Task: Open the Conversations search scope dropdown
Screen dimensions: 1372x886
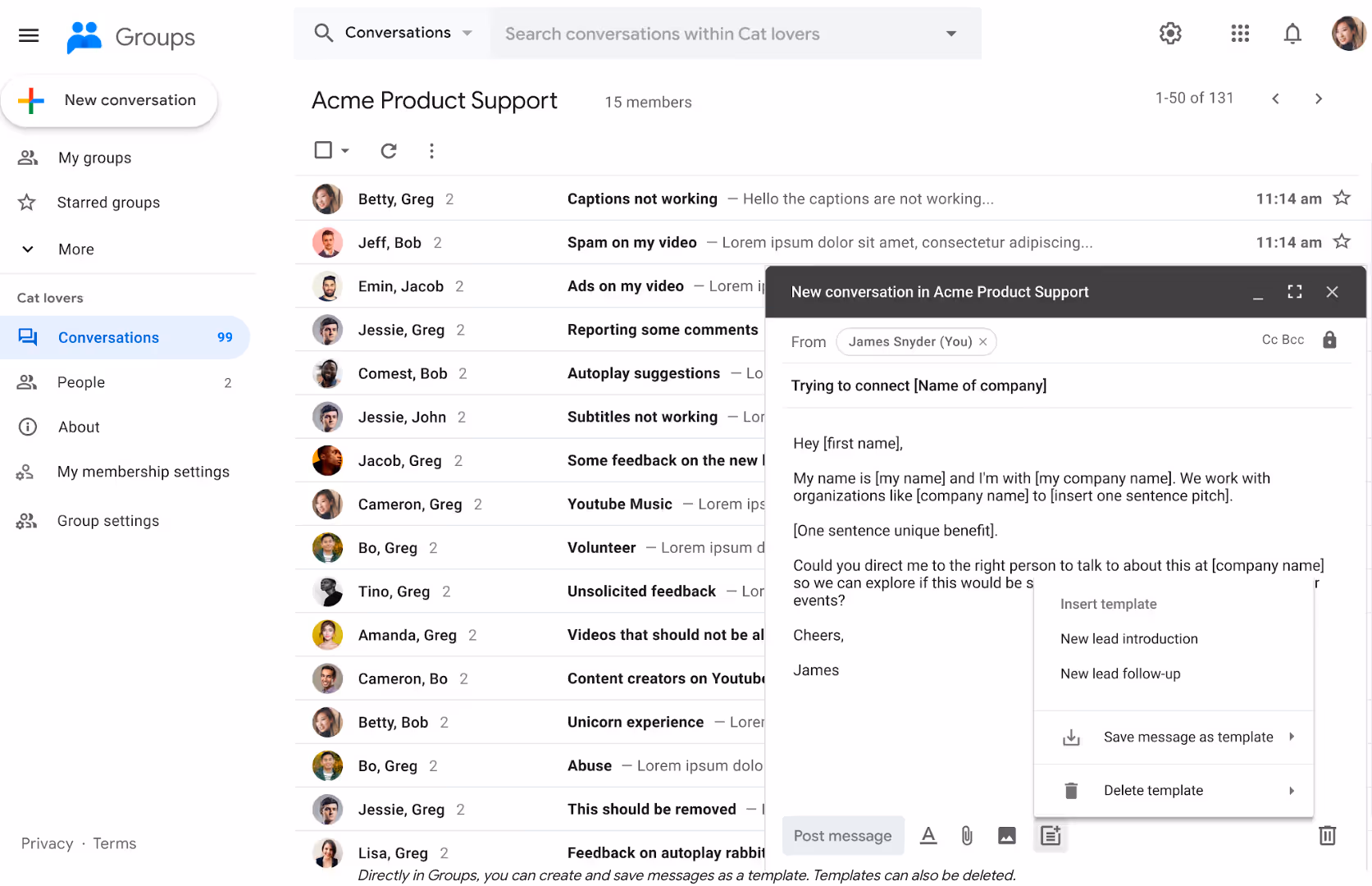Action: click(x=408, y=33)
